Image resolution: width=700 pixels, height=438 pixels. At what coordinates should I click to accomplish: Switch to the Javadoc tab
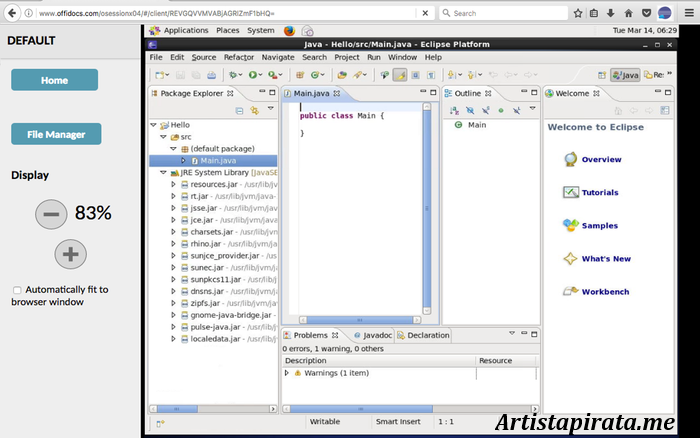pyautogui.click(x=373, y=335)
